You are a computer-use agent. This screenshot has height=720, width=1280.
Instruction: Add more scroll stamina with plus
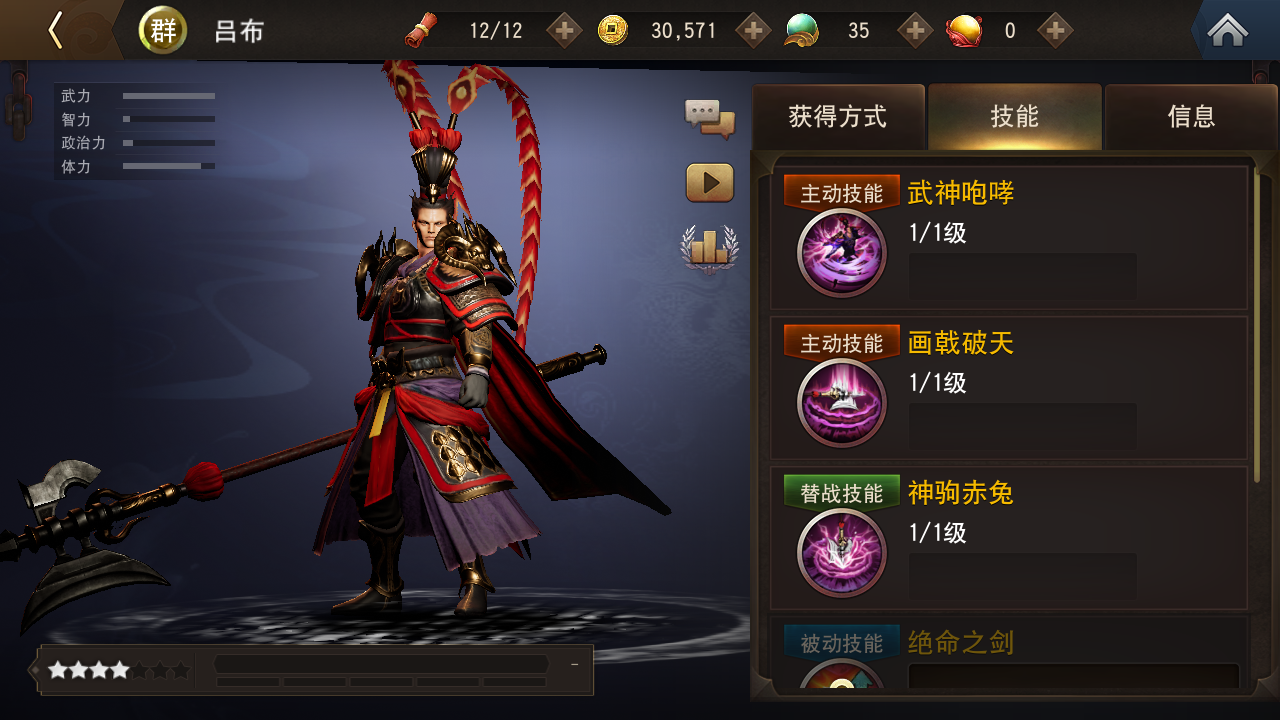[x=565, y=30]
